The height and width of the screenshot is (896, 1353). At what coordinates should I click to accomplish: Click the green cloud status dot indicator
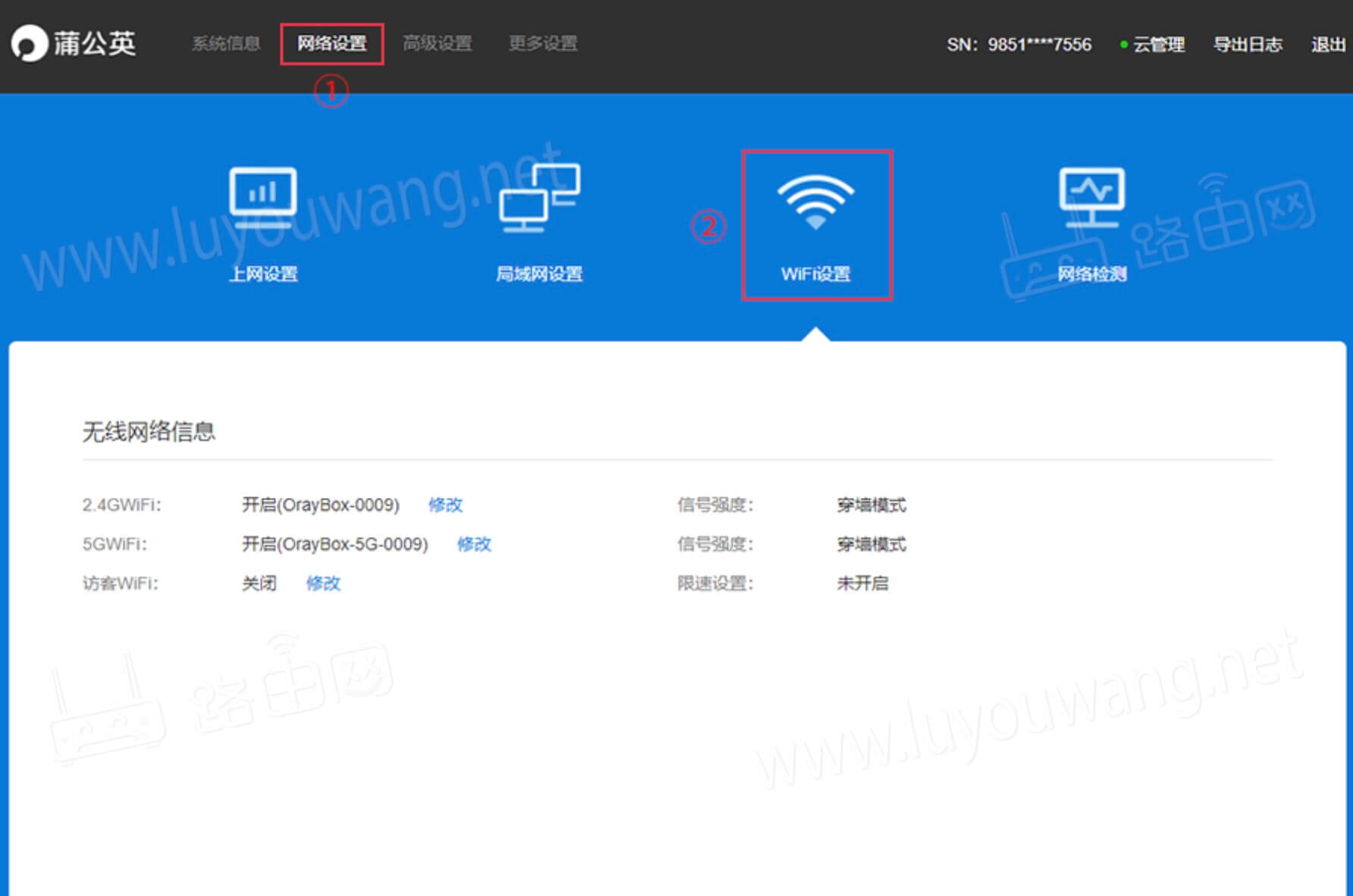point(1123,45)
